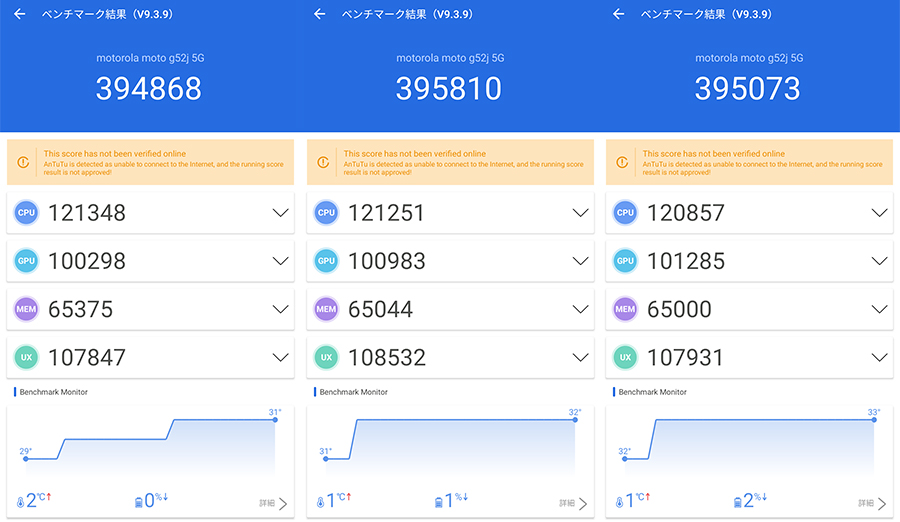Screen dimensions: 900x522
Task: Go back from the 395073 score screen
Action: click(618, 14)
